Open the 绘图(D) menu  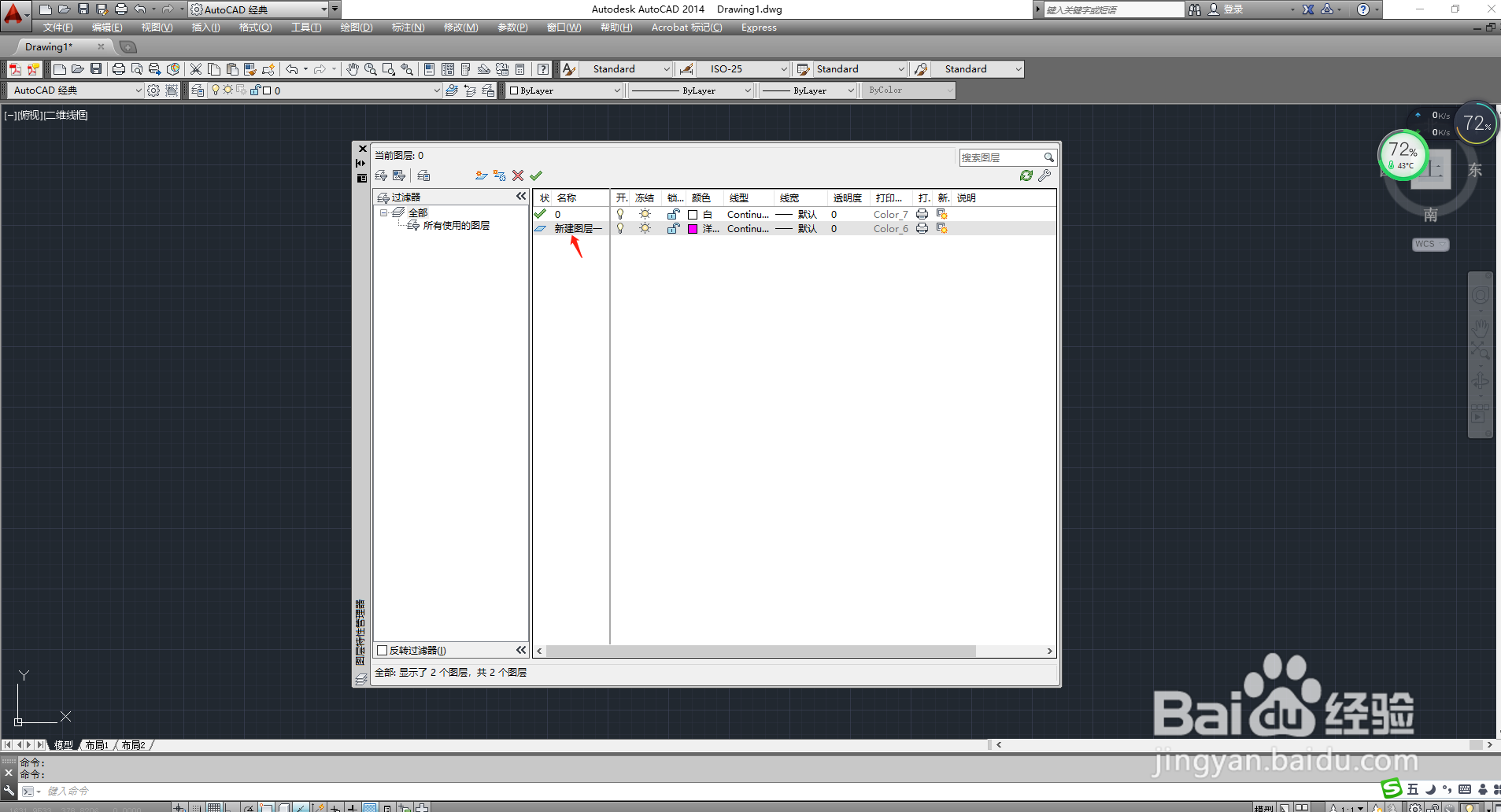click(x=357, y=28)
